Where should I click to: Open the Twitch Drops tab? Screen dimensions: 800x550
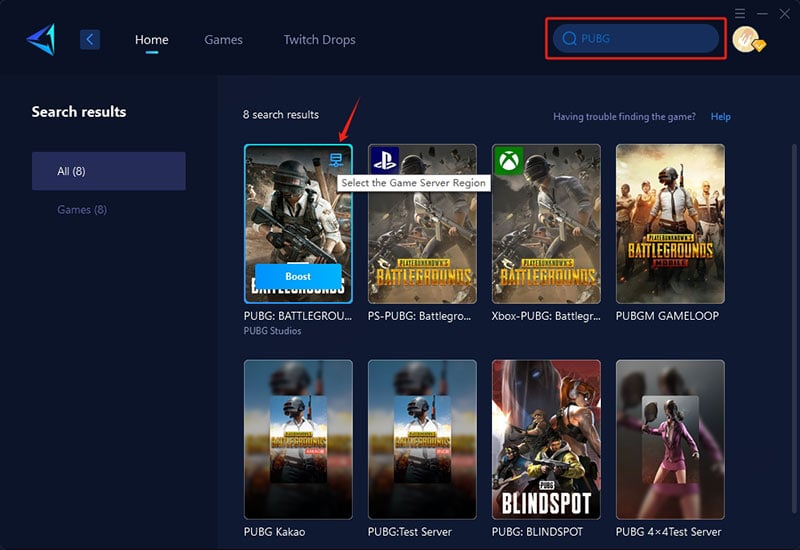pyautogui.click(x=319, y=40)
